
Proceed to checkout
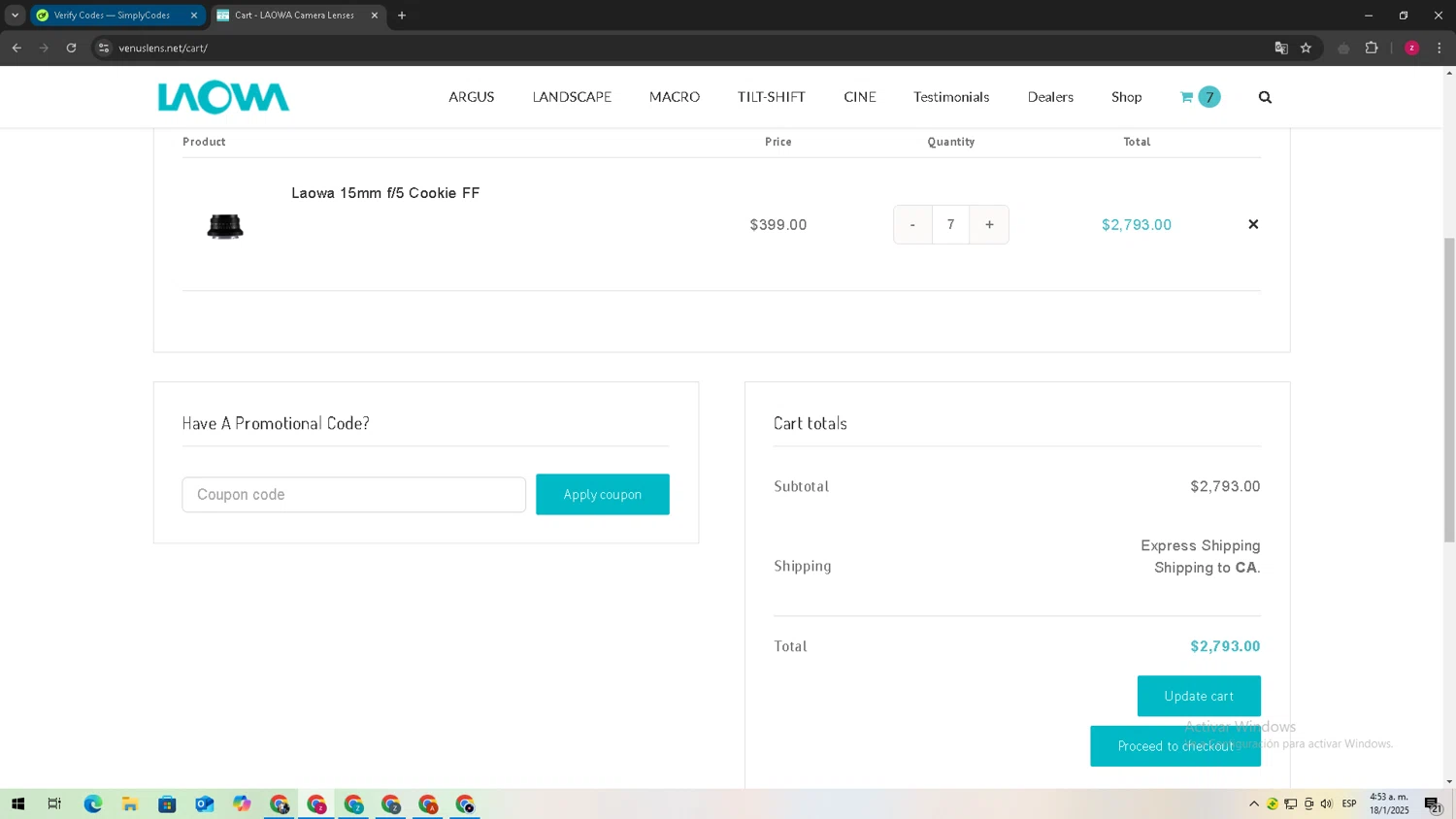tap(1175, 746)
